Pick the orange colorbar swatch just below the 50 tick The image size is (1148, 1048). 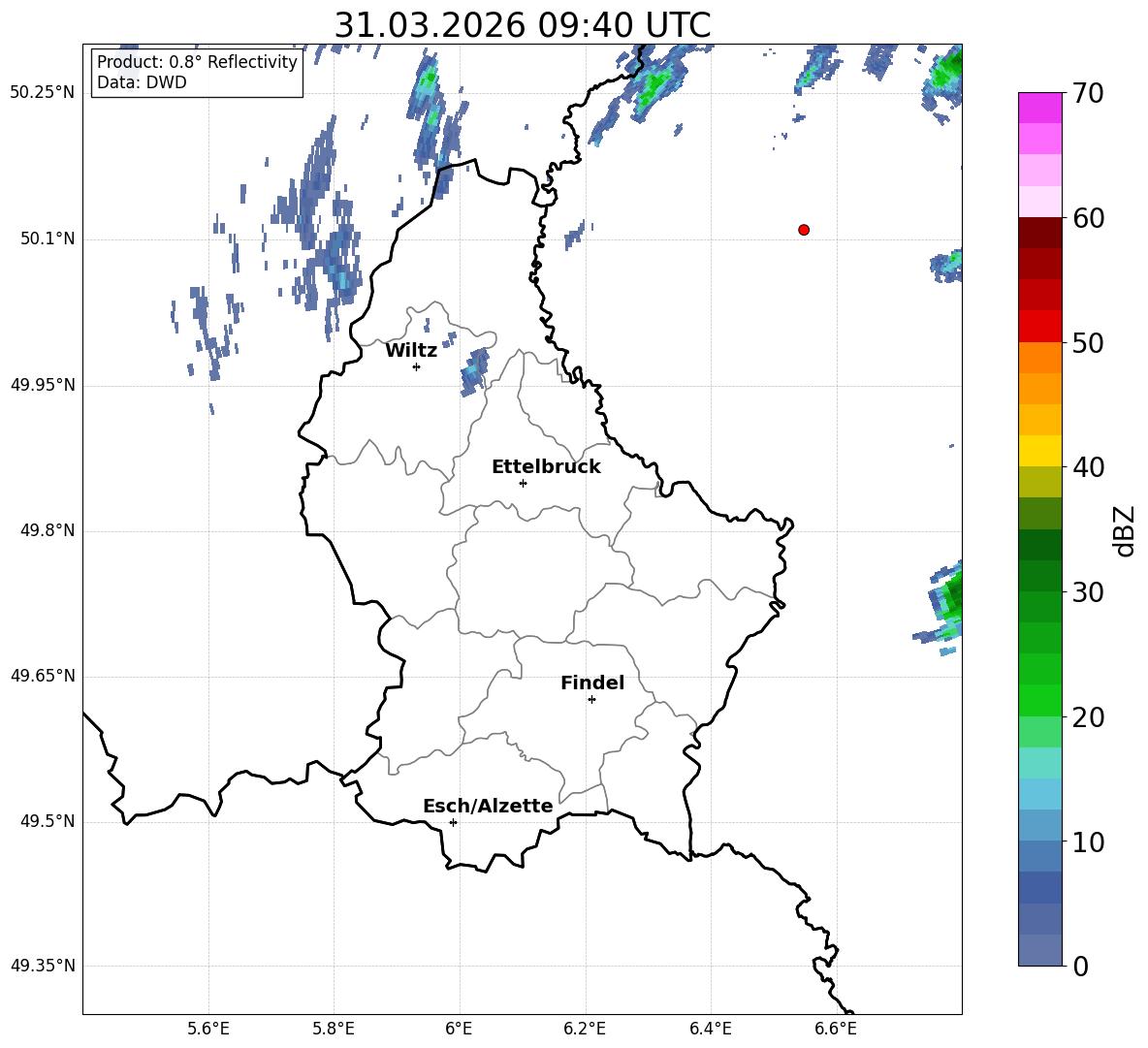[1039, 358]
